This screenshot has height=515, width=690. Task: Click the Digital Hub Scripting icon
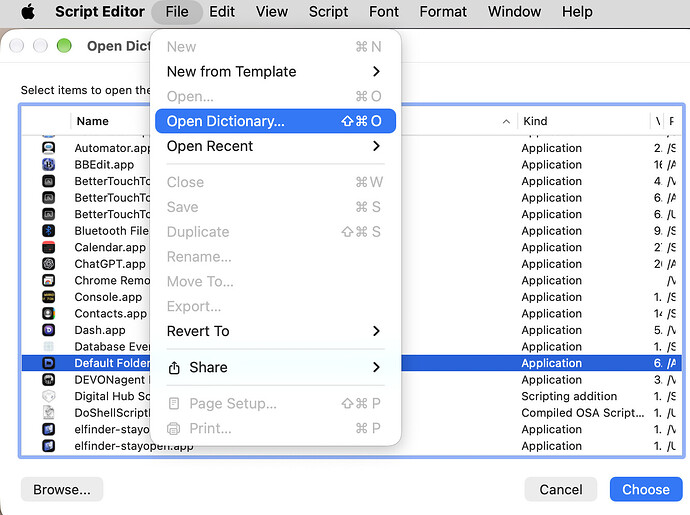click(x=48, y=396)
